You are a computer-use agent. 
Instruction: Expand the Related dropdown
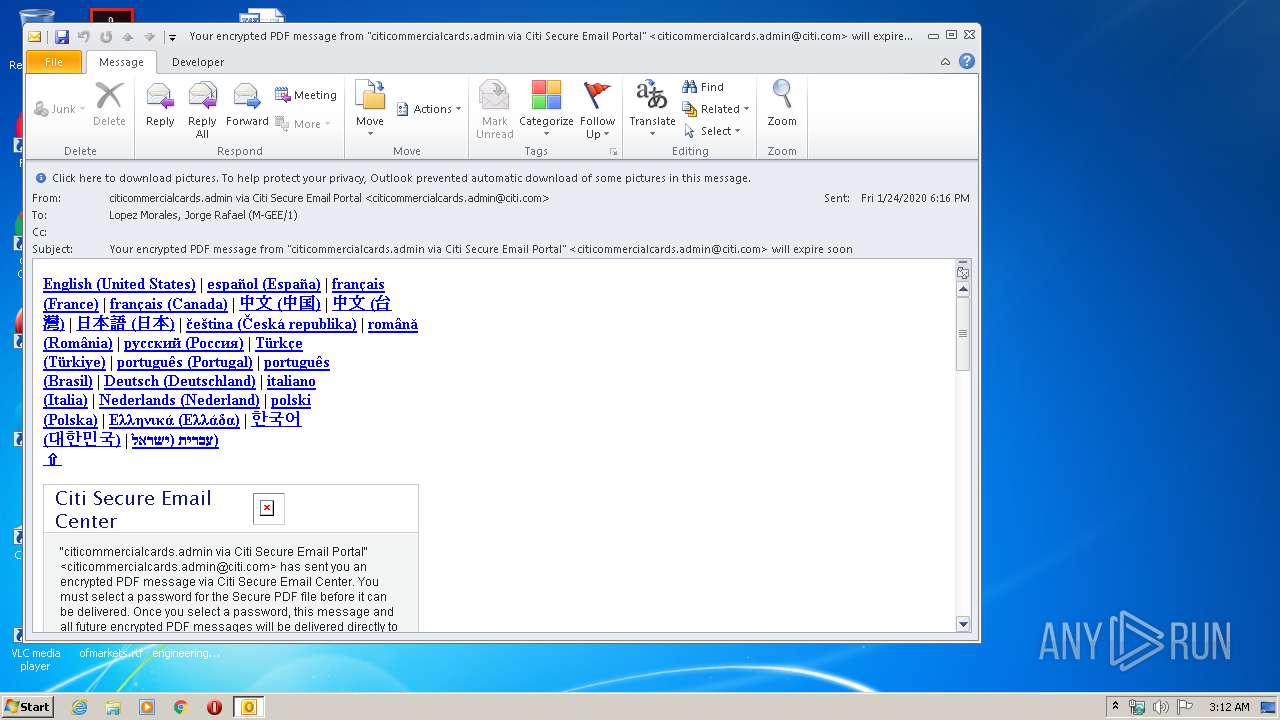(716, 109)
